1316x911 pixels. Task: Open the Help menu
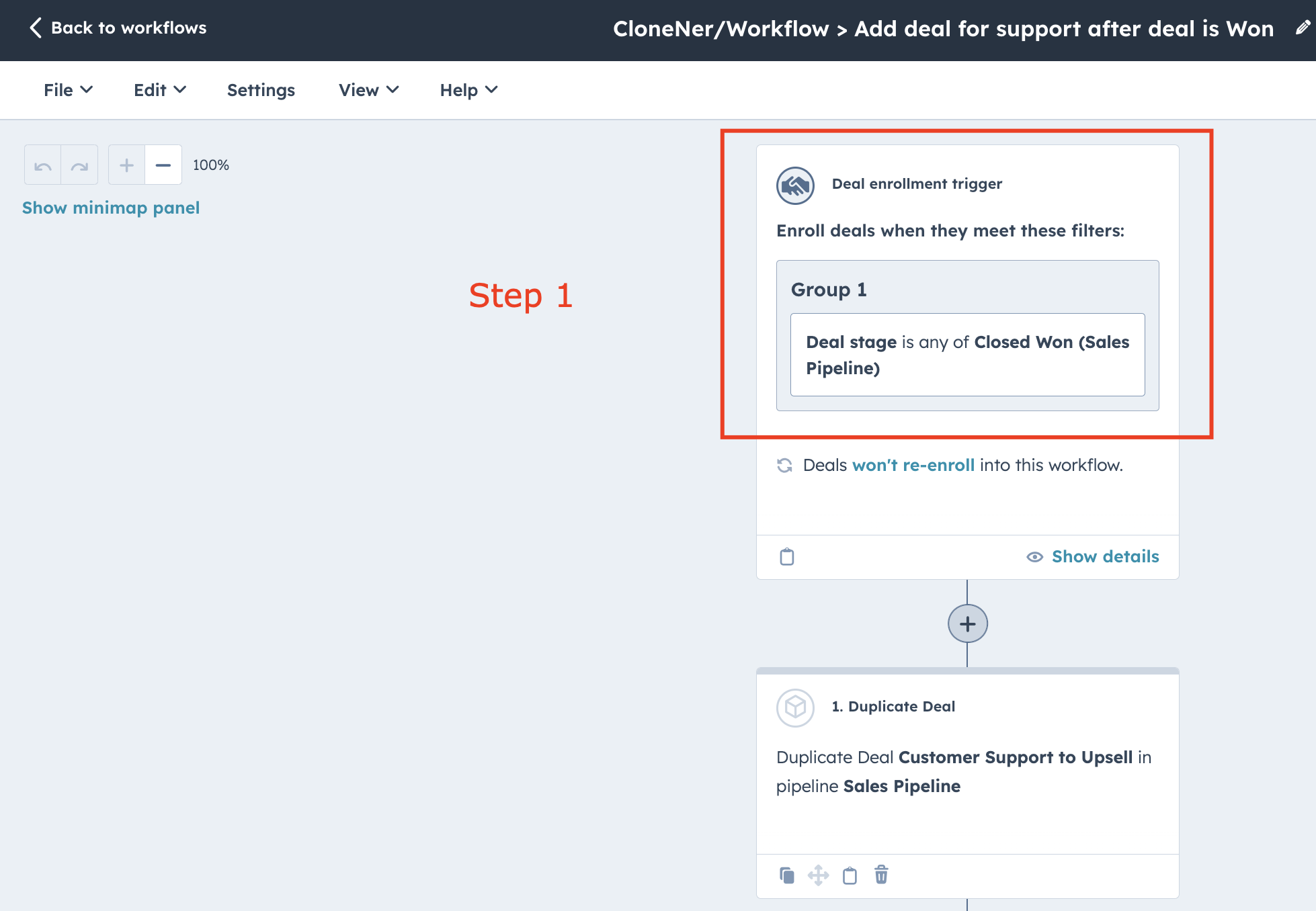click(469, 90)
